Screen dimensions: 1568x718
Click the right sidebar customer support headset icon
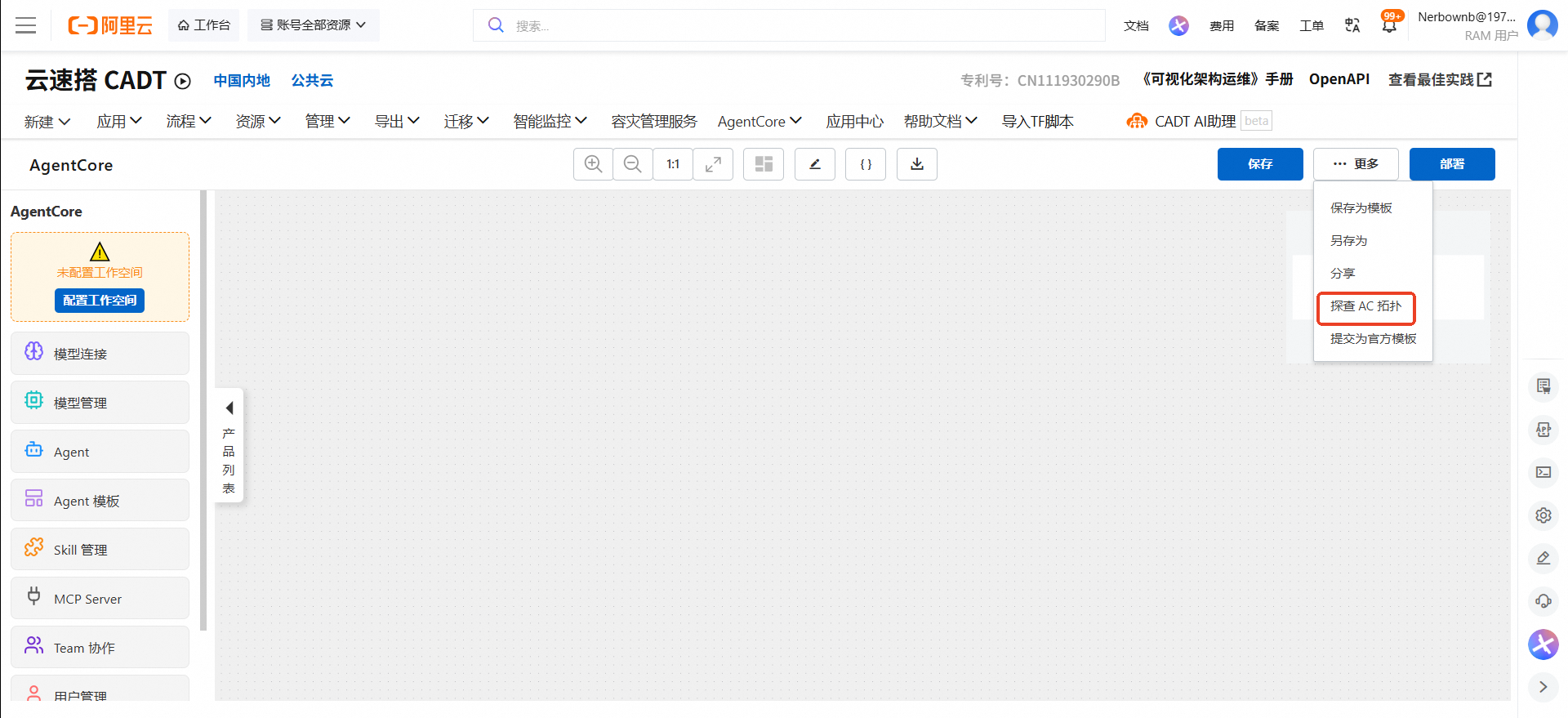tap(1543, 601)
